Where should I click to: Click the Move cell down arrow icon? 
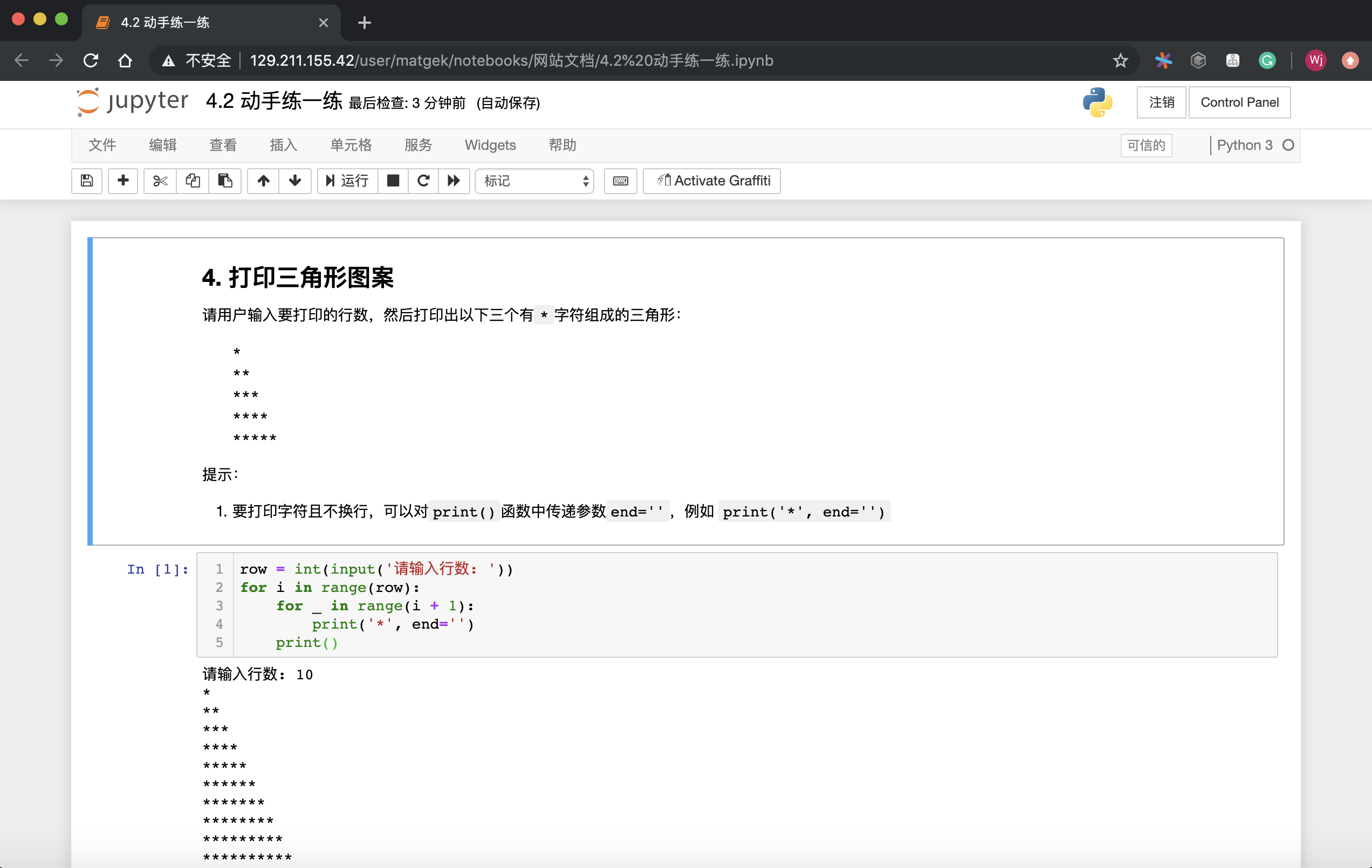click(x=296, y=181)
